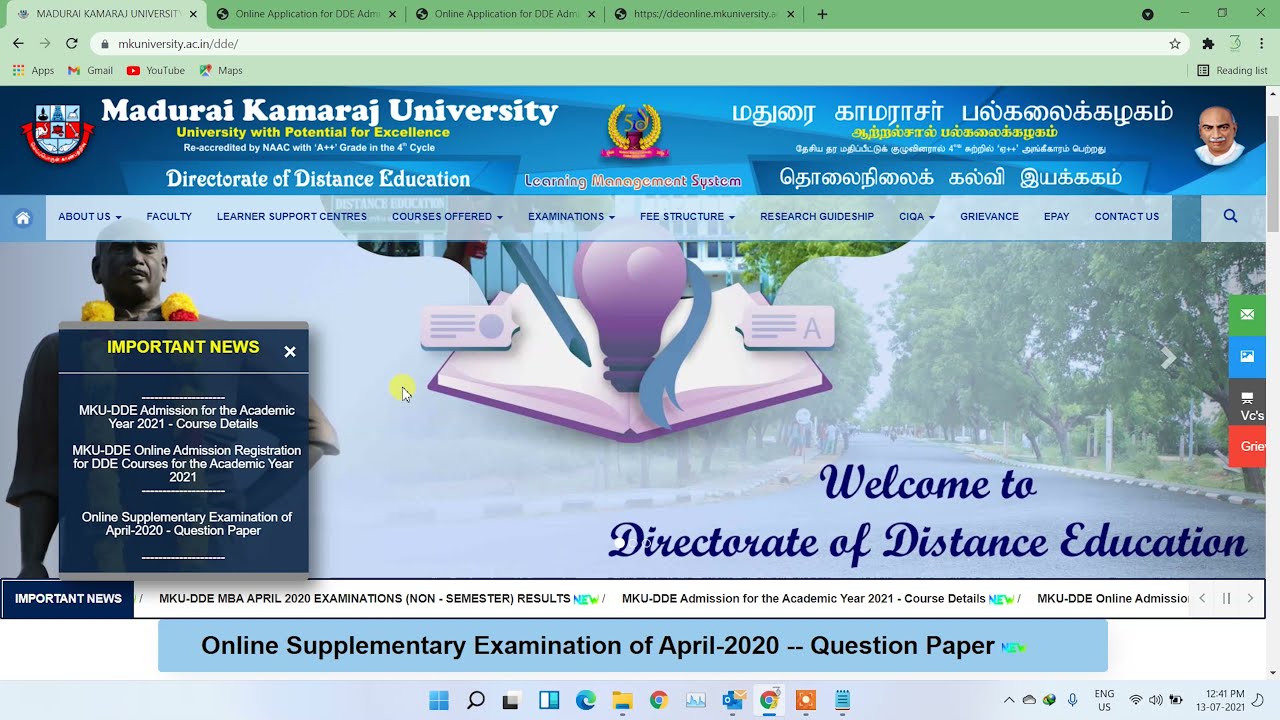Open Outlook from the taskbar
The width and height of the screenshot is (1280, 720).
[732, 701]
